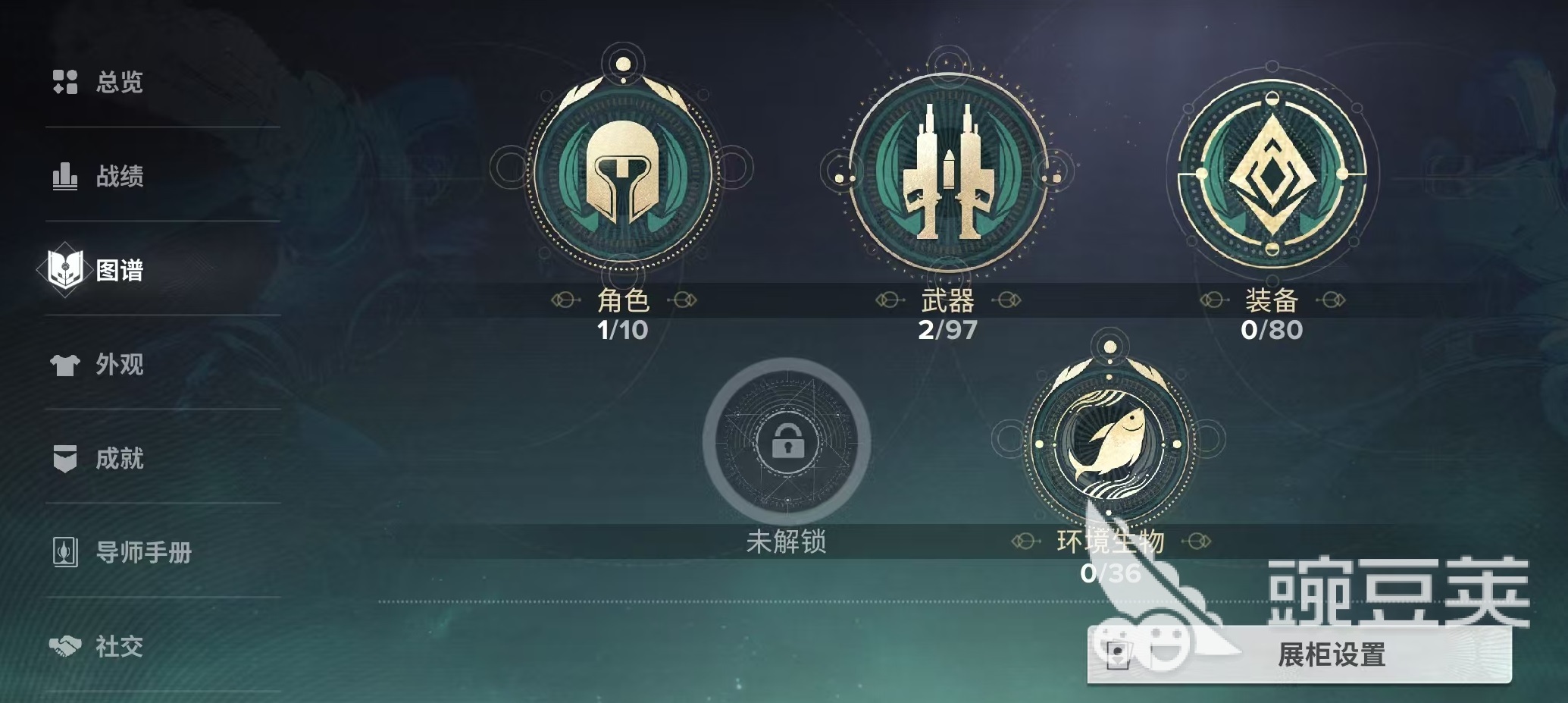The image size is (1568, 703).
Task: Click the 未解锁 text label
Action: [x=787, y=541]
